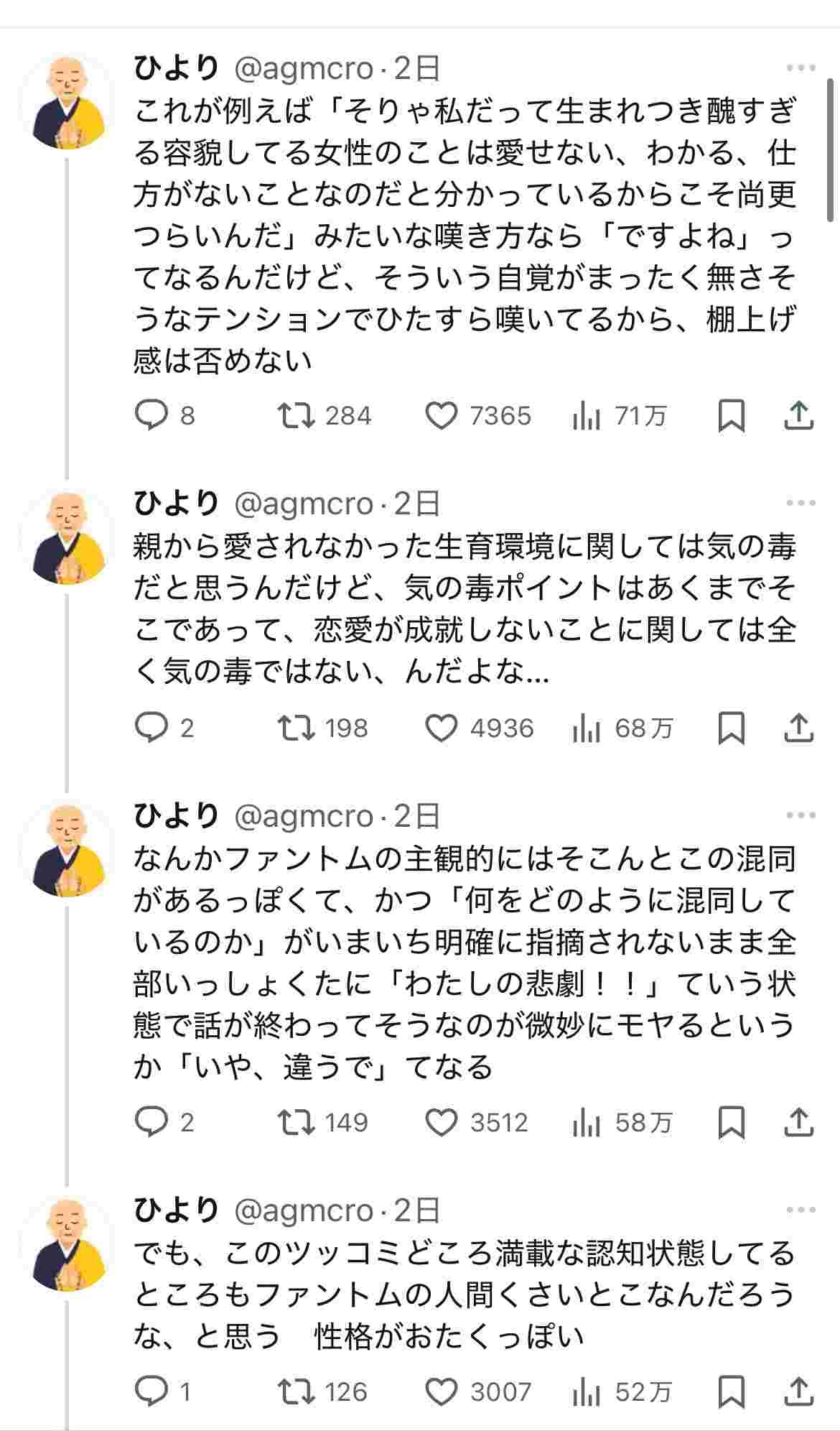Image resolution: width=840 pixels, height=1431 pixels.
Task: Open more options for the first tweet
Action: tap(801, 68)
